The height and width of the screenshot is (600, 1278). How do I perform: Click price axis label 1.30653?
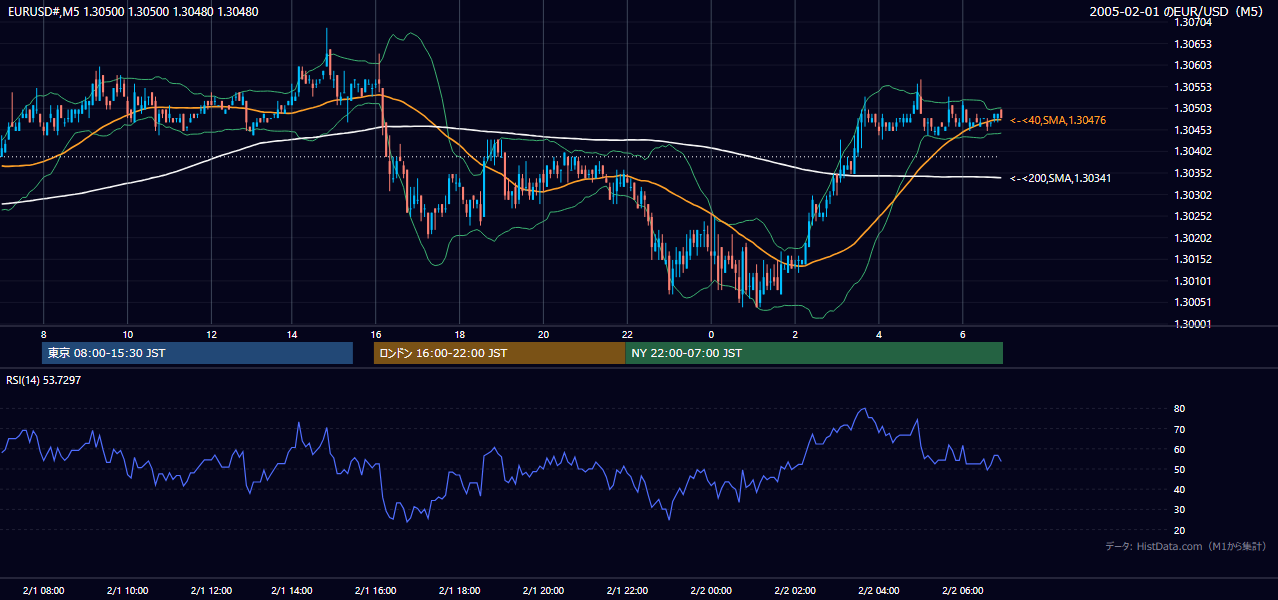[1193, 44]
